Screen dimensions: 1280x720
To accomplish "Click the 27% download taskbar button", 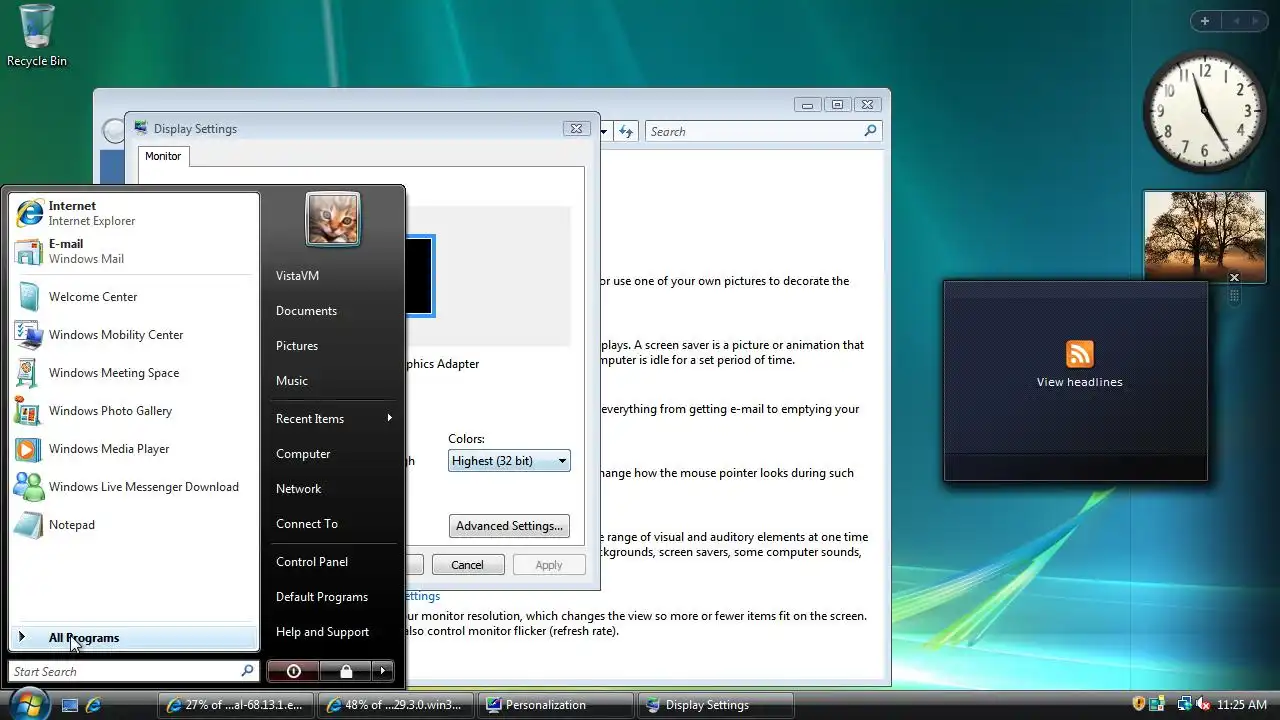I will click(x=236, y=705).
